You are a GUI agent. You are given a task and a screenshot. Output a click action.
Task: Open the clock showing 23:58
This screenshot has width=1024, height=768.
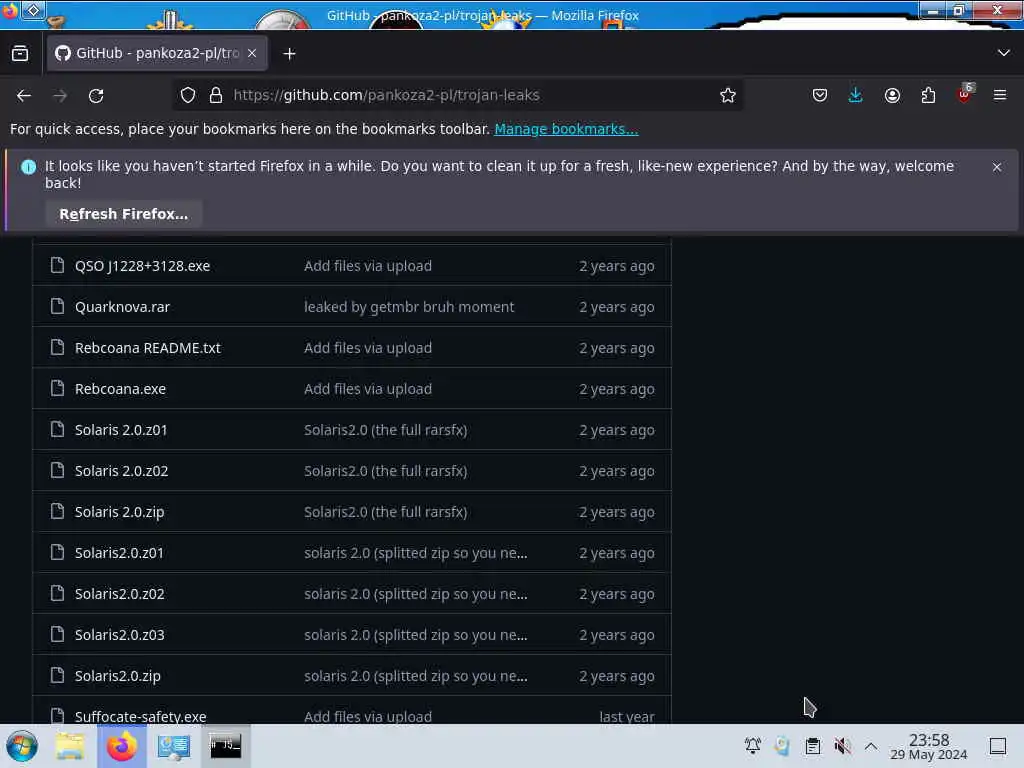pyautogui.click(x=929, y=746)
